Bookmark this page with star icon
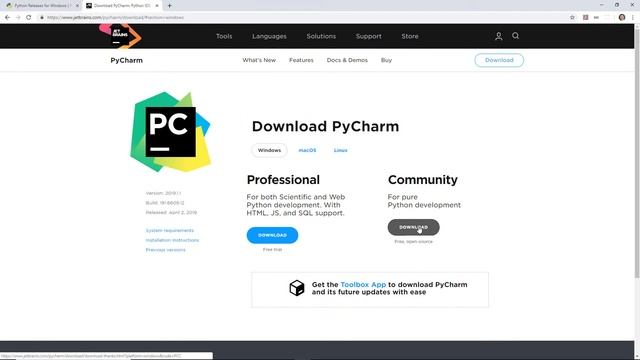 (x=572, y=18)
